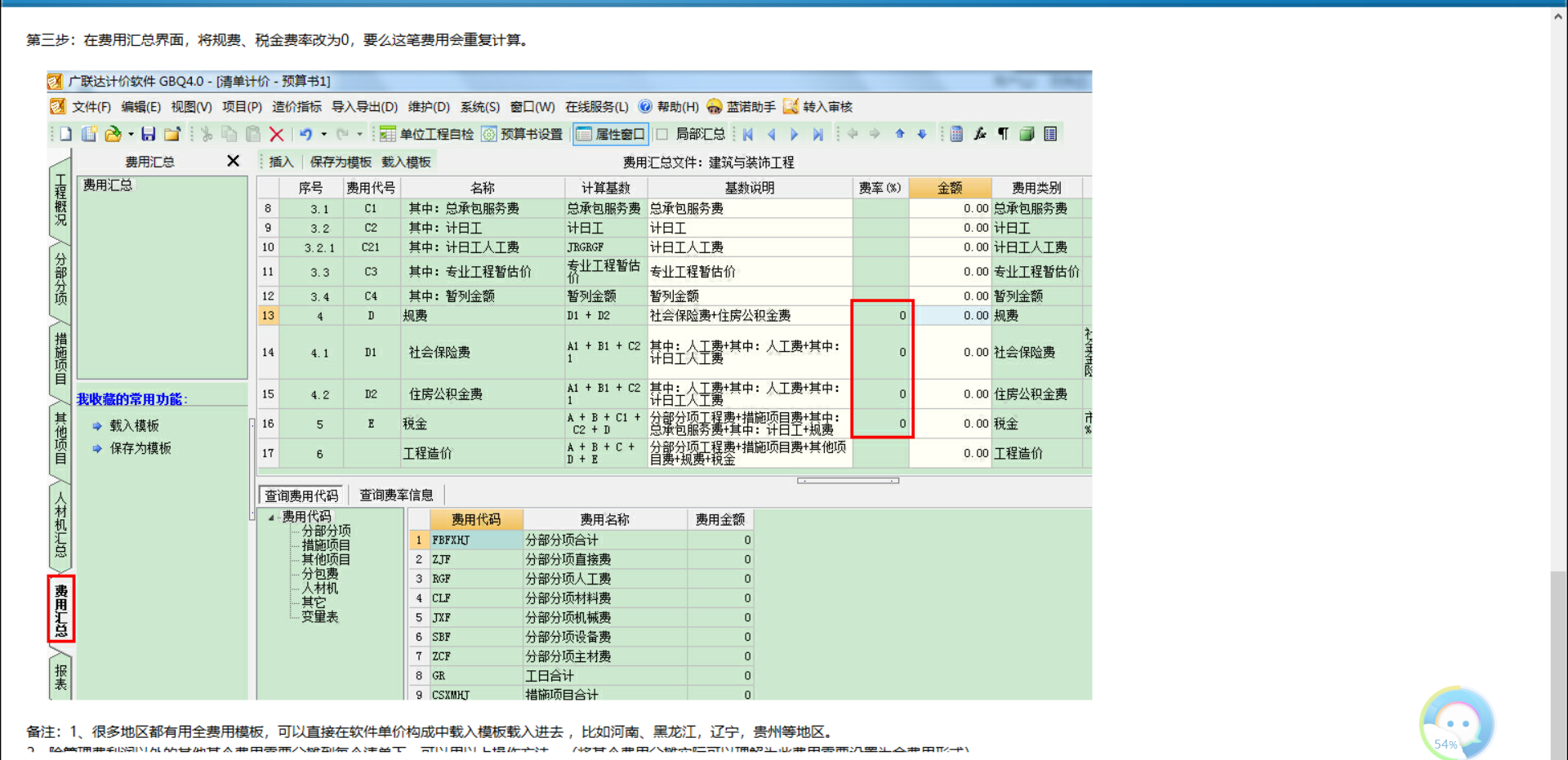The height and width of the screenshot is (760, 1568).
Task: Click the red X Delete icon
Action: click(276, 134)
